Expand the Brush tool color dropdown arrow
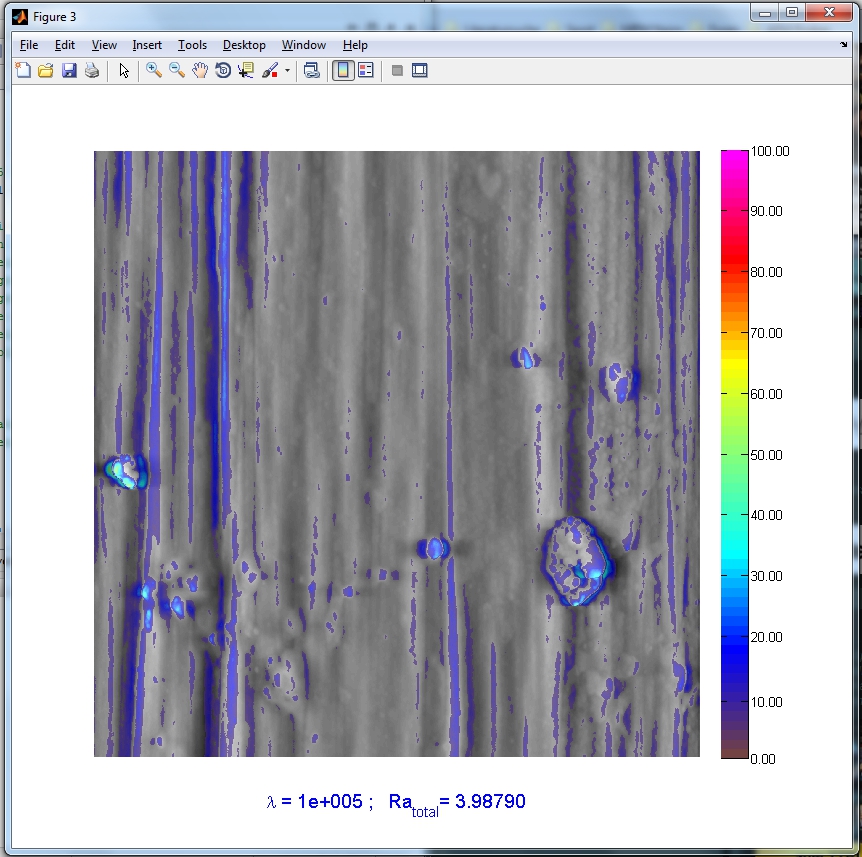The image size is (862, 857). pyautogui.click(x=287, y=71)
